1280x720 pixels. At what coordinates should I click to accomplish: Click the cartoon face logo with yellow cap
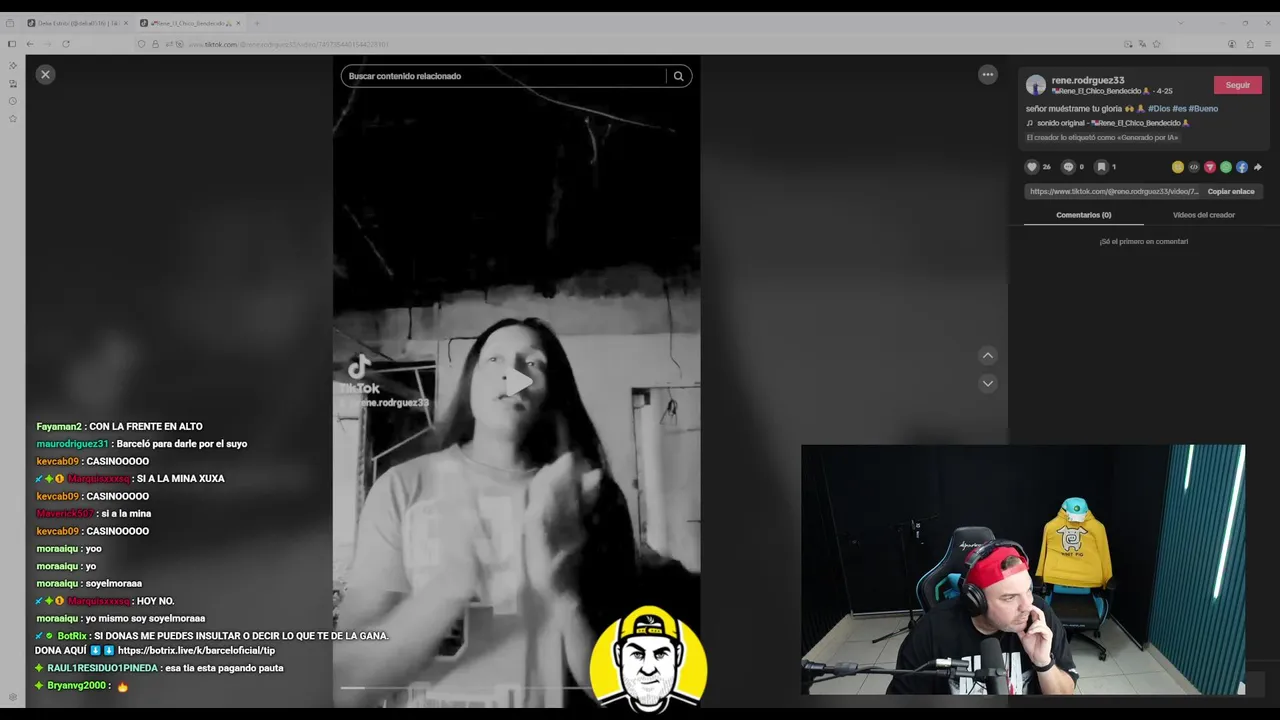(648, 659)
